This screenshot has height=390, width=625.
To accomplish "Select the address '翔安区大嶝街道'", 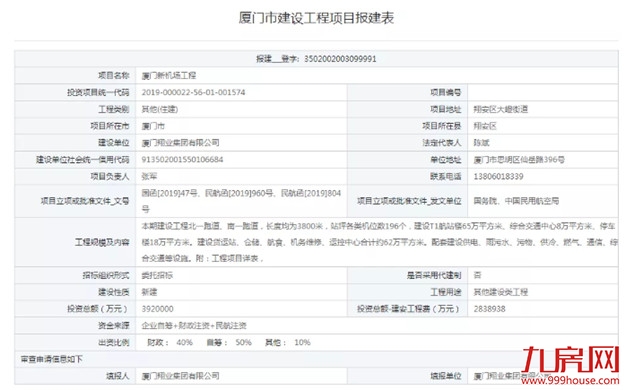I will click(x=501, y=109).
